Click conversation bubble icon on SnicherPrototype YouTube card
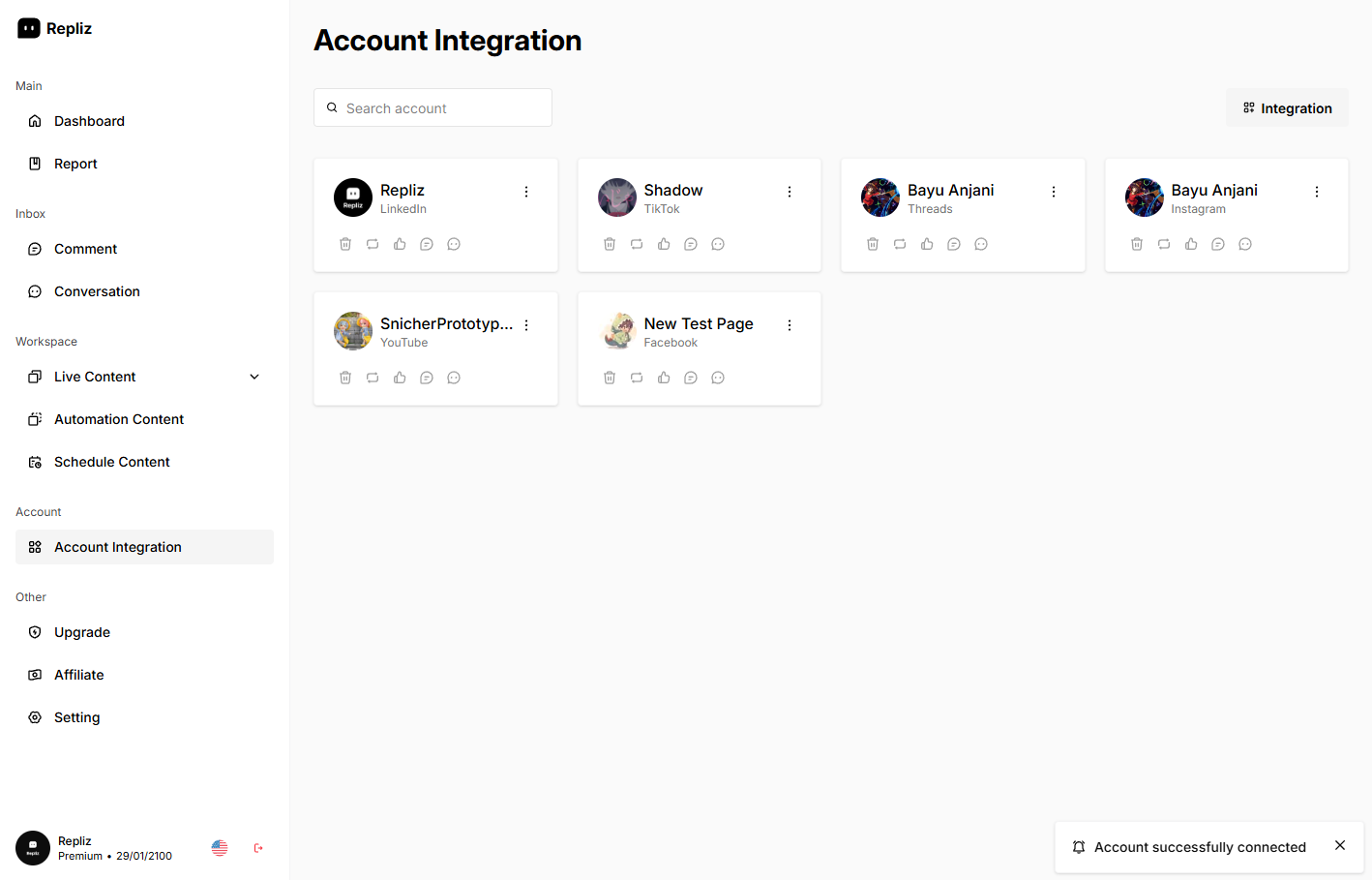 [x=454, y=378]
